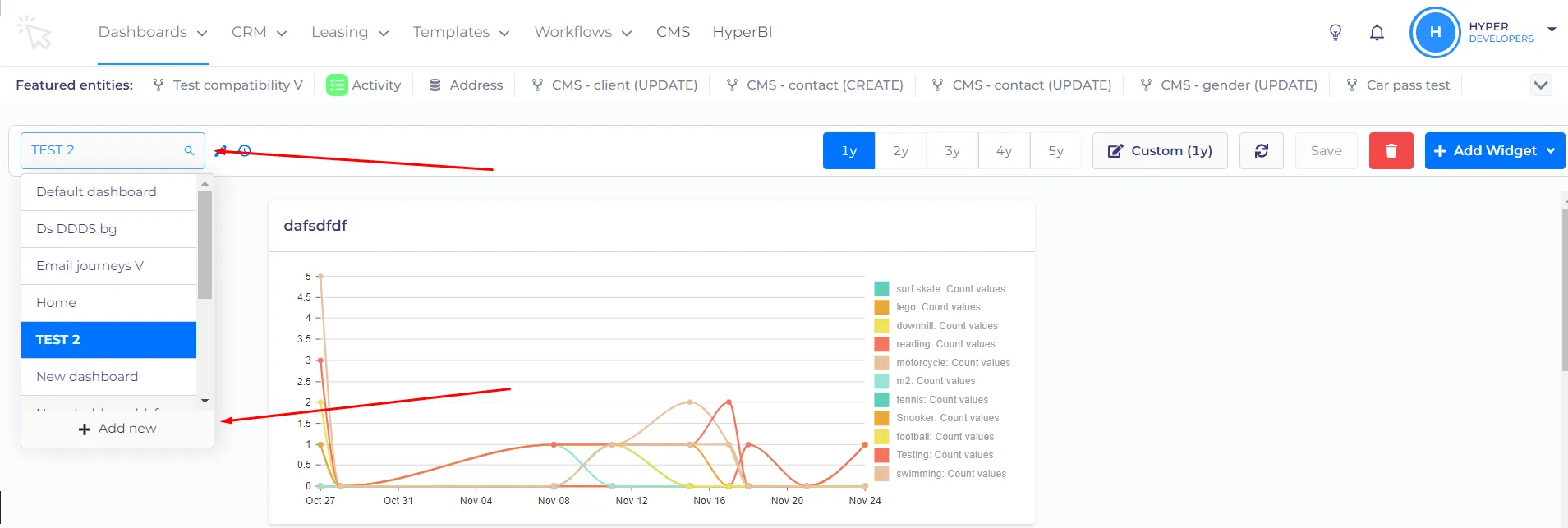Expand the Dashboards menu
This screenshot has width=1568, height=528.
[x=153, y=32]
